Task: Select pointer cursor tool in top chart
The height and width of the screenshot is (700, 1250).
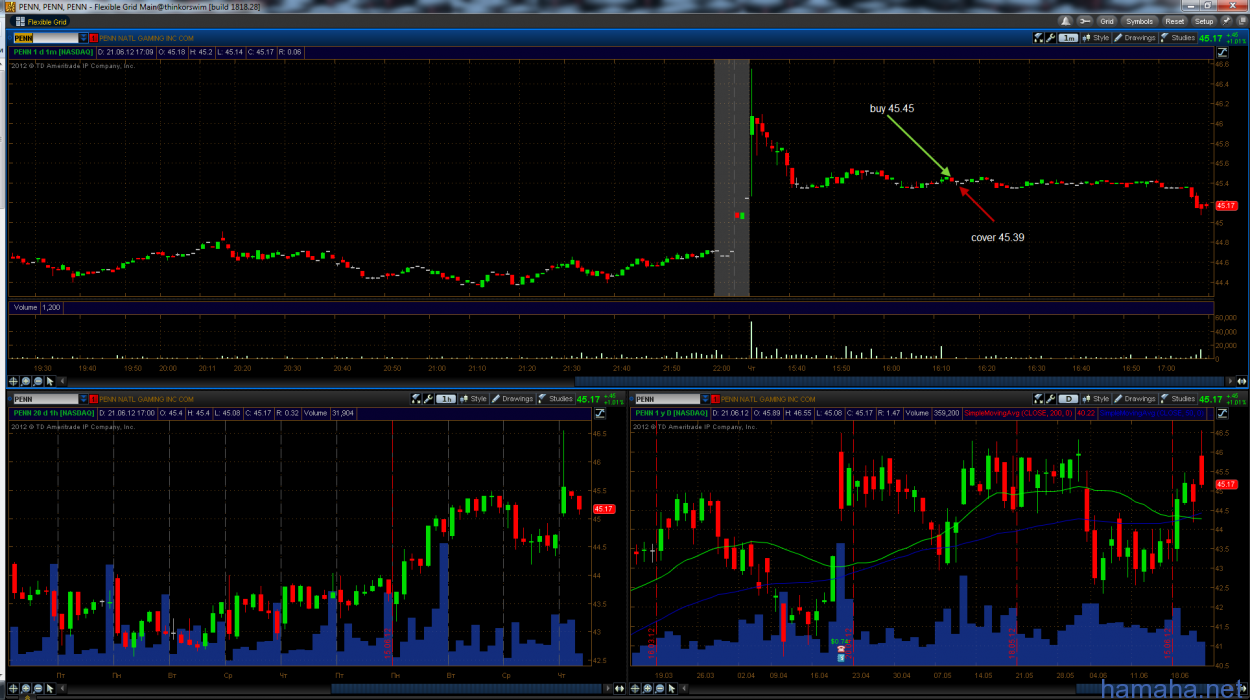Action: click(x=50, y=381)
